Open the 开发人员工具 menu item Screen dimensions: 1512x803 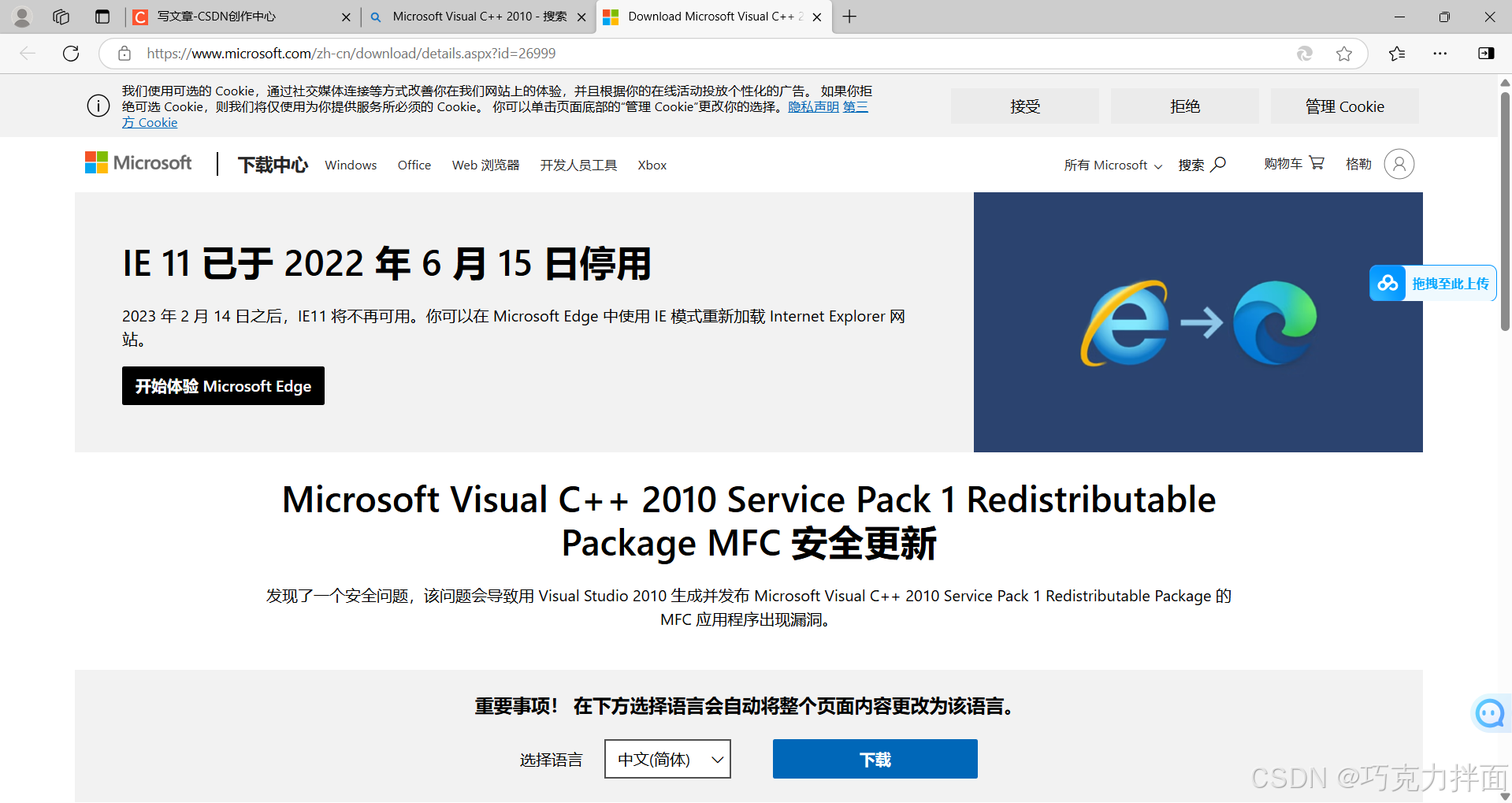(x=578, y=165)
